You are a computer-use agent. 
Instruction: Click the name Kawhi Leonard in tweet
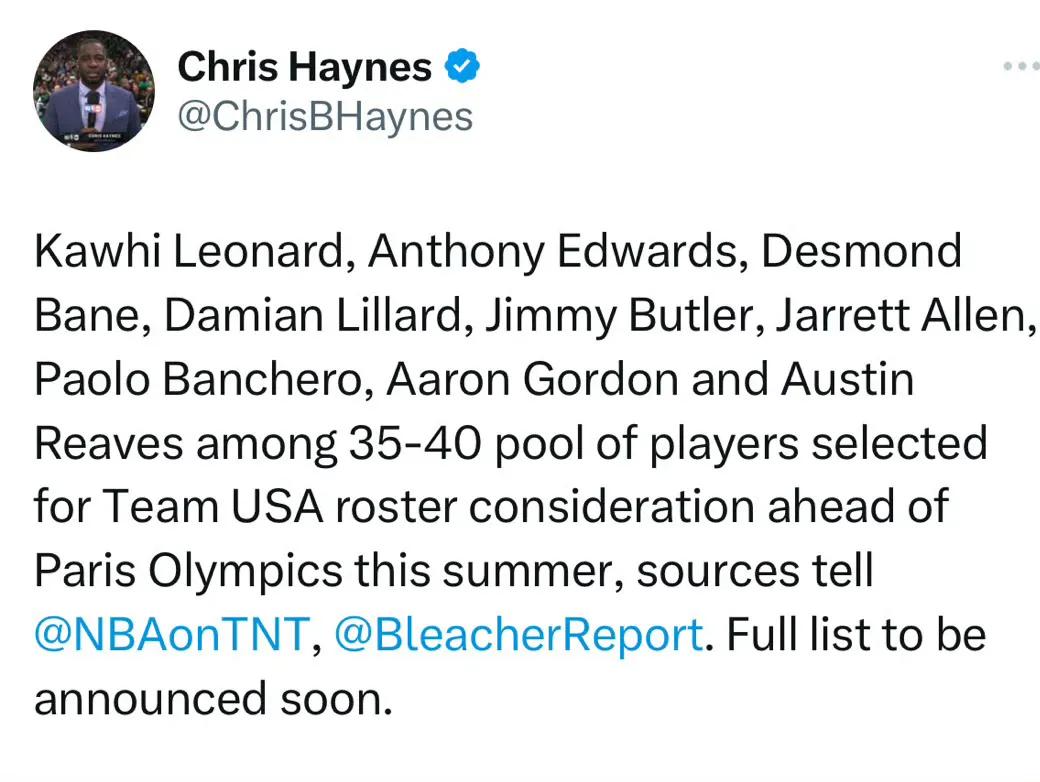click(x=189, y=251)
